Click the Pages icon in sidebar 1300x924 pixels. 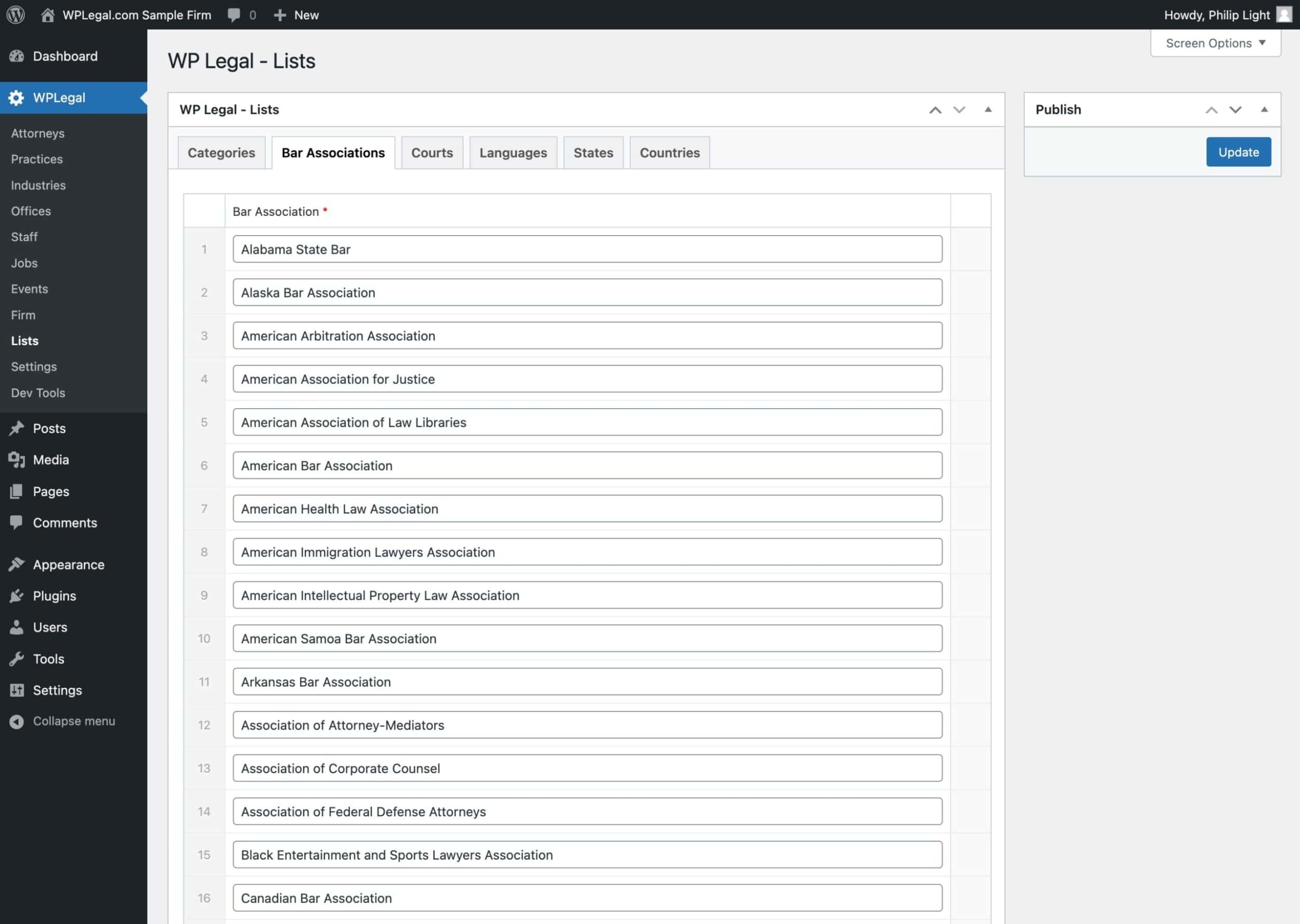click(x=17, y=491)
